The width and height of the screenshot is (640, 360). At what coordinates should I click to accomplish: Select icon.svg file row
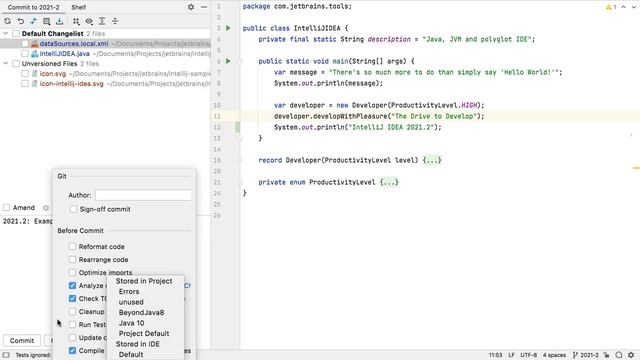pos(105,74)
